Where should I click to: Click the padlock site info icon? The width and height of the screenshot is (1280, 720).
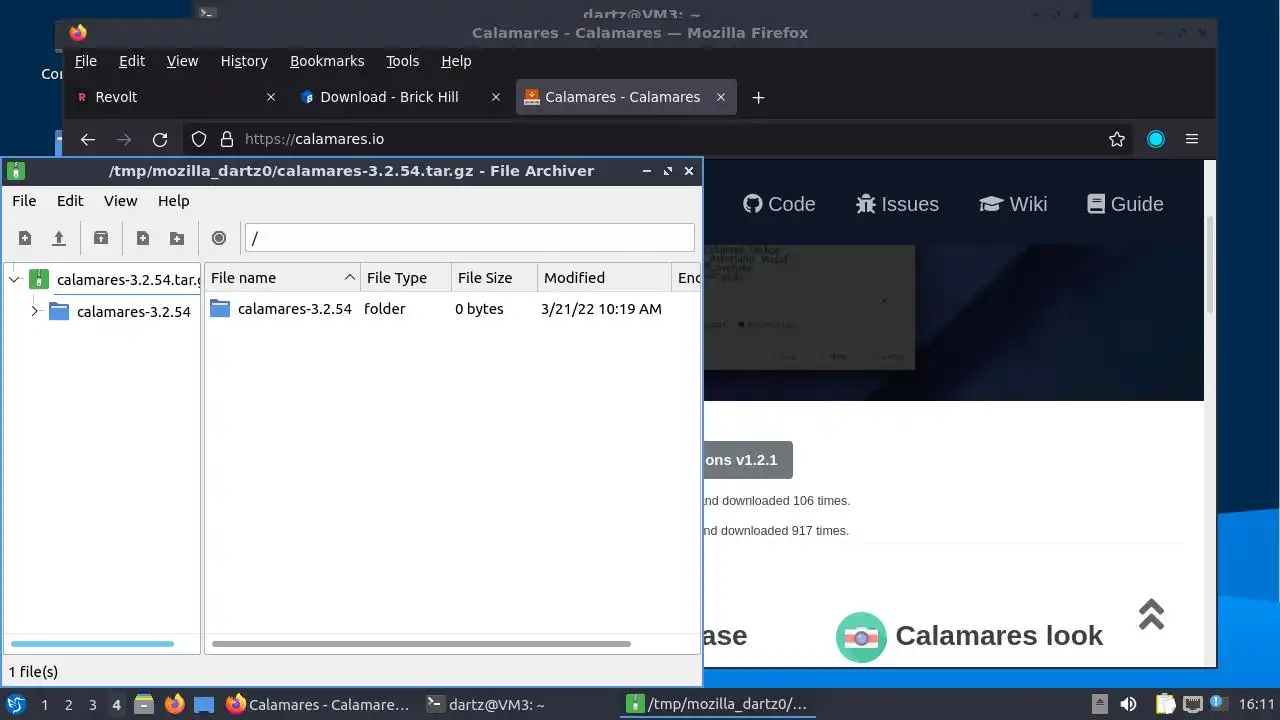[x=226, y=139]
